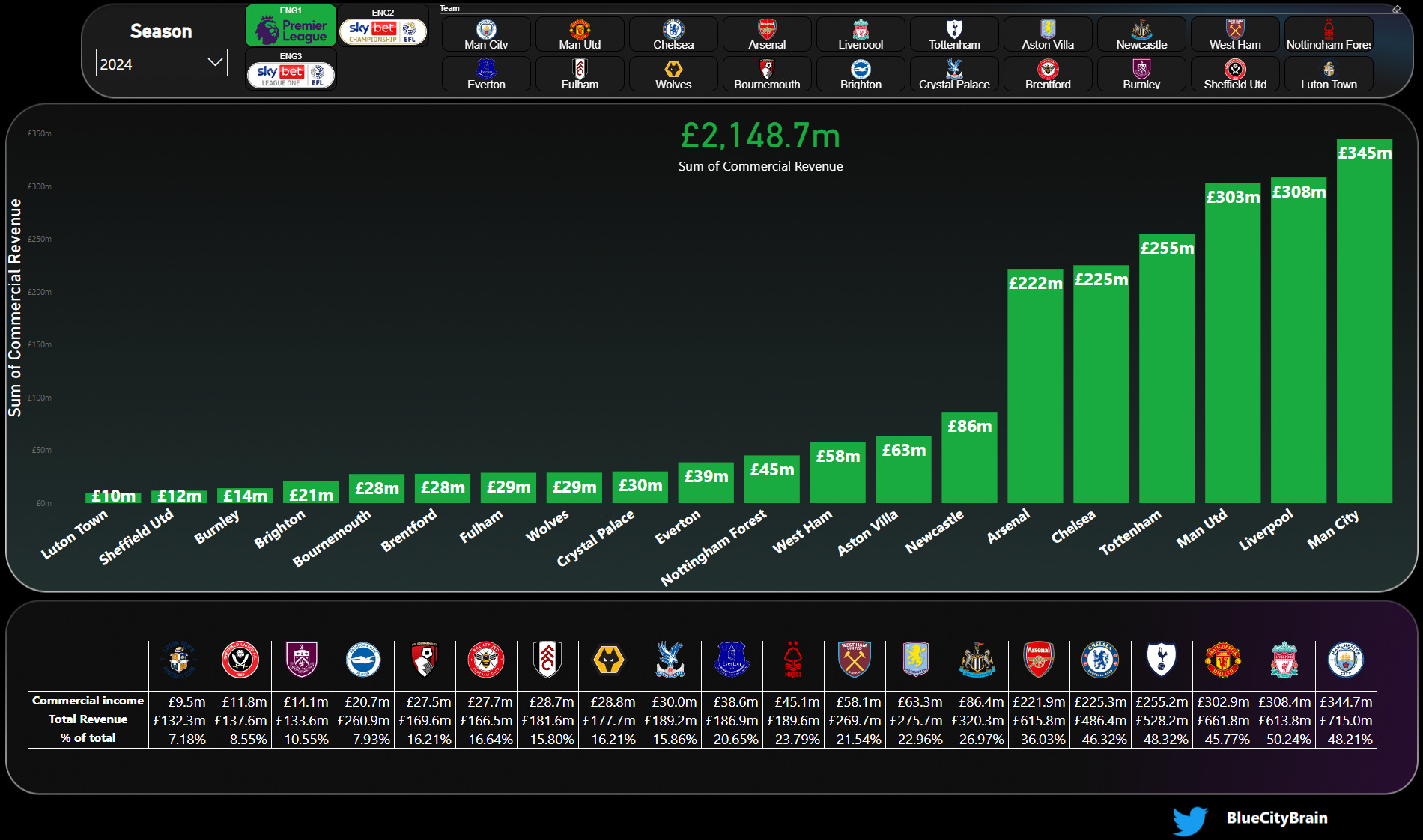Select the Tottenham £255m bar

pos(1167,368)
